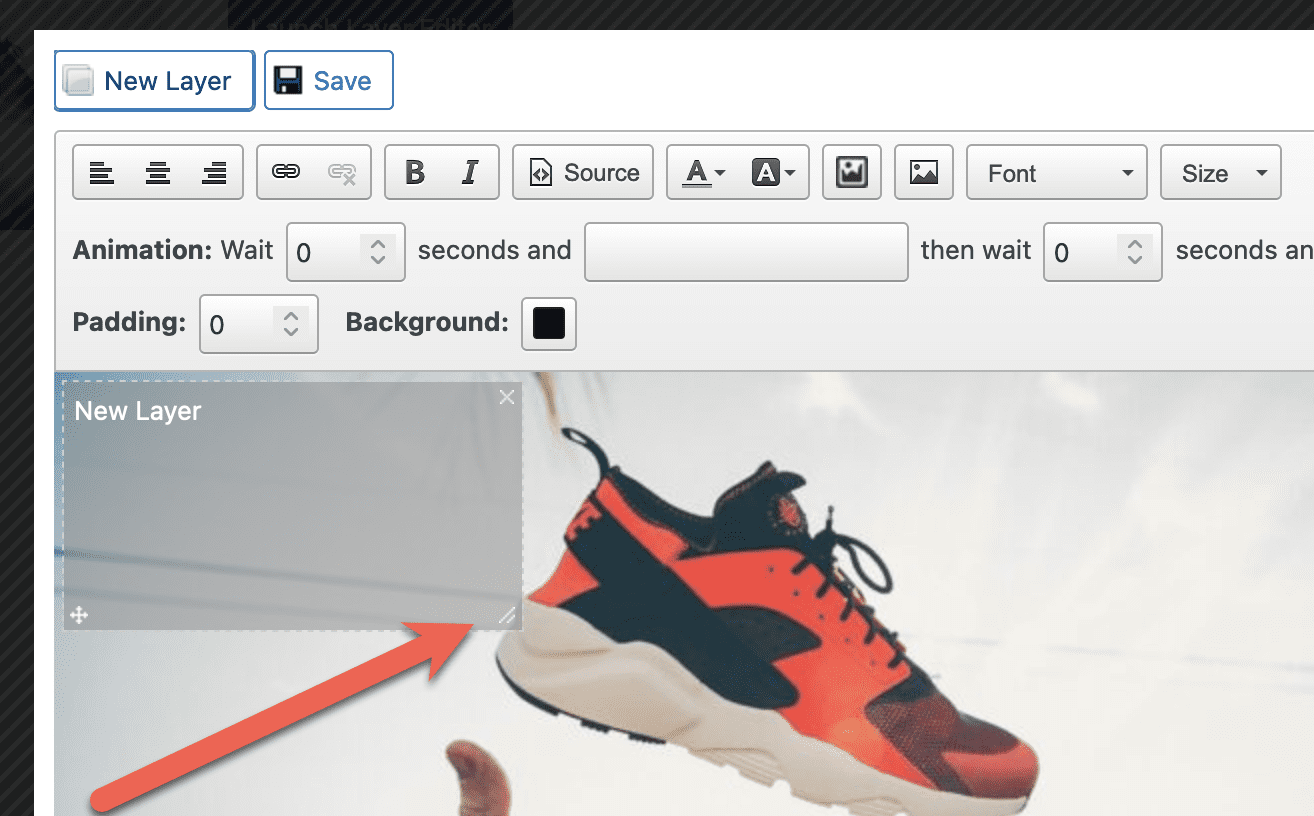The image size is (1314, 816).
Task: Click the empty animation effect field
Action: pos(746,252)
